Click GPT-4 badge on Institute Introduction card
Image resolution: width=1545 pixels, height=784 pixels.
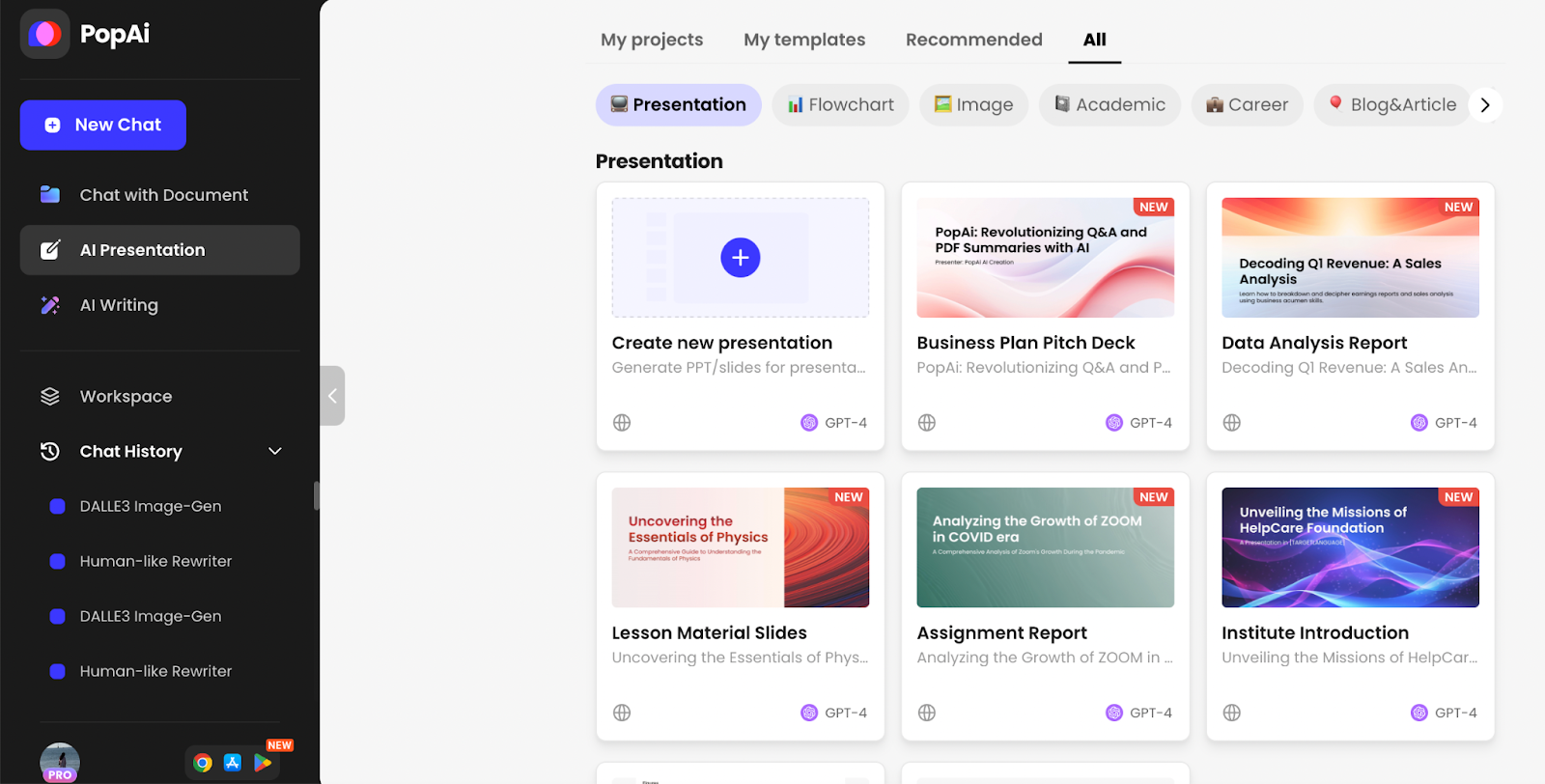click(x=1445, y=713)
